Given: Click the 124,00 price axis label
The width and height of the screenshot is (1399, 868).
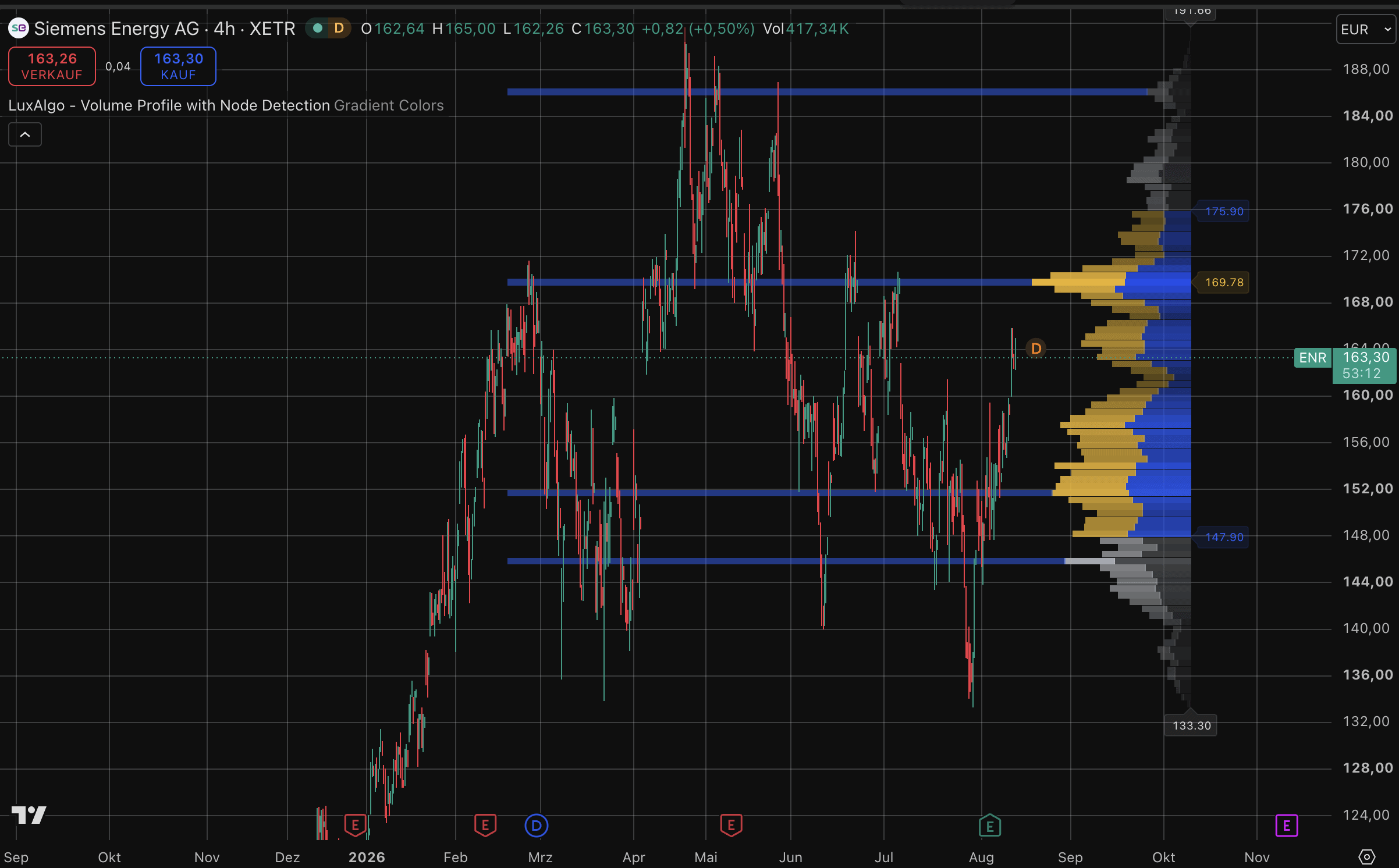Looking at the screenshot, I should [x=1366, y=815].
